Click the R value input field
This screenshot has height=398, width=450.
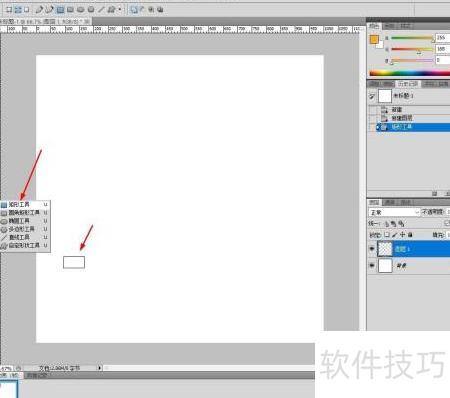(x=443, y=38)
